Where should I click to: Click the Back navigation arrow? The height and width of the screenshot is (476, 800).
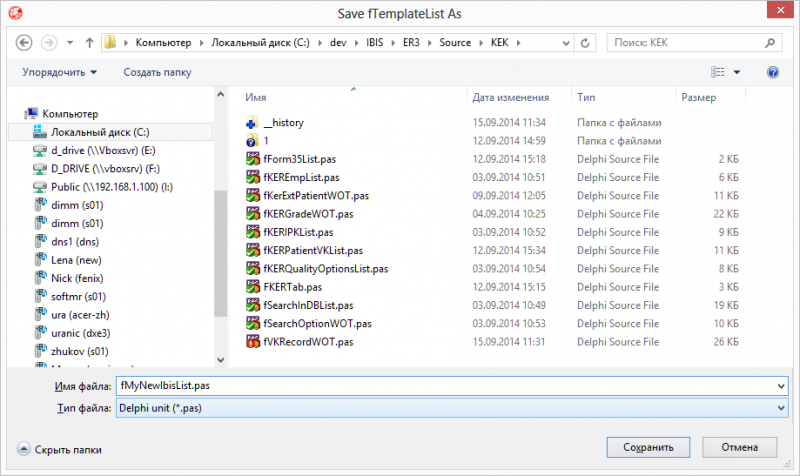[24, 43]
